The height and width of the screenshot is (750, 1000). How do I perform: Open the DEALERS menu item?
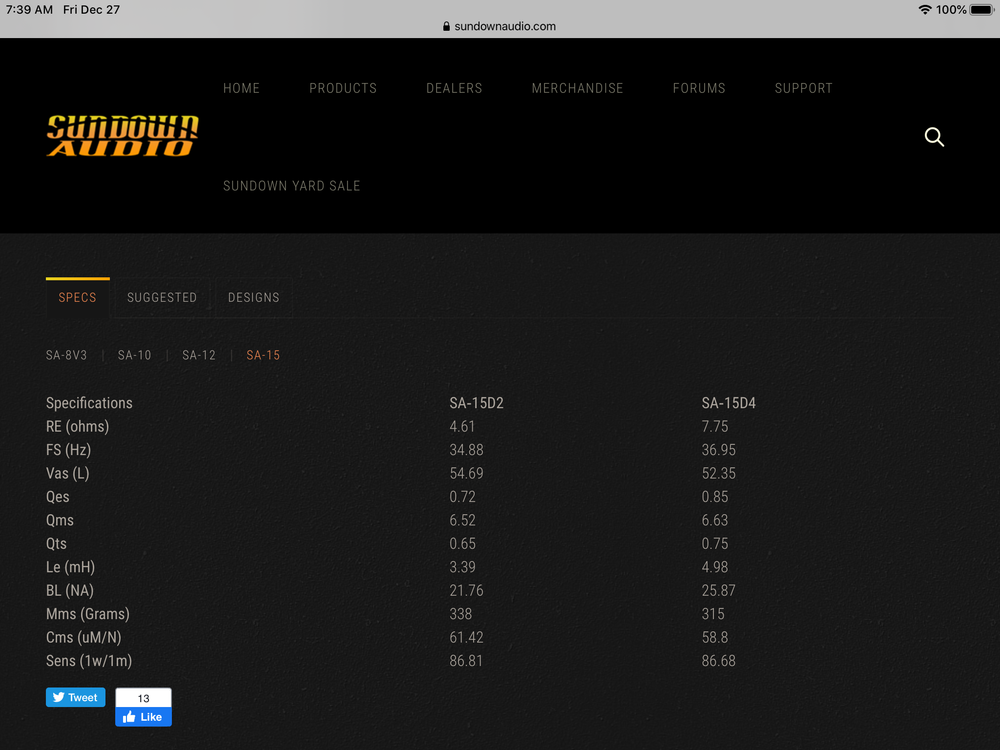click(x=454, y=88)
